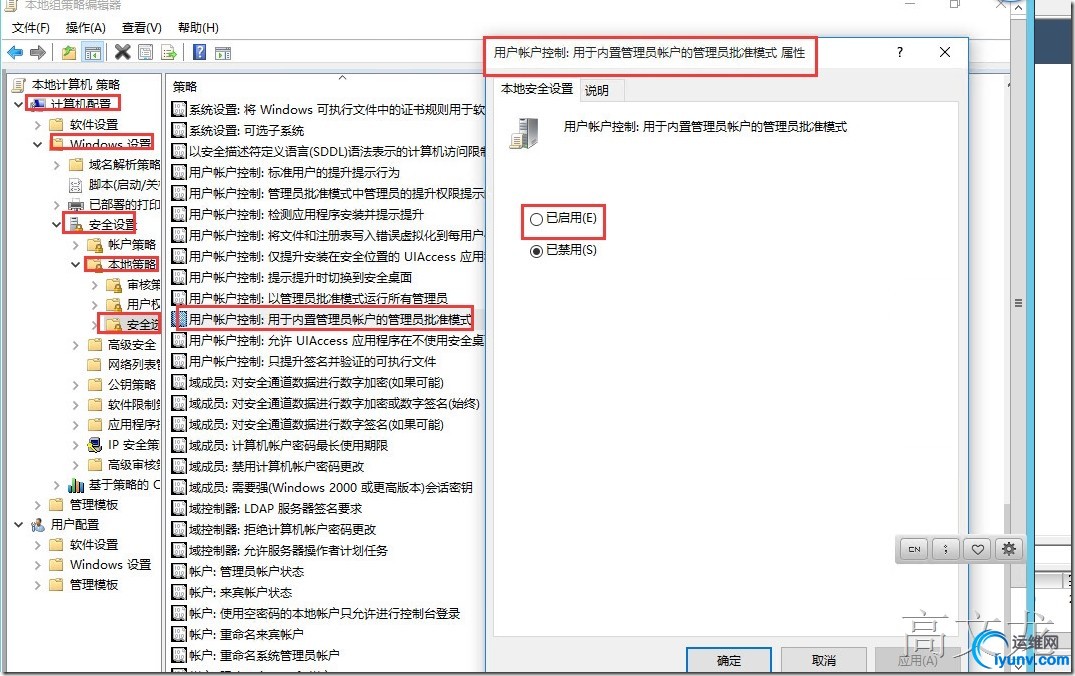Click the blue Help question-mark icon
The height and width of the screenshot is (676, 1075).
click(x=200, y=52)
